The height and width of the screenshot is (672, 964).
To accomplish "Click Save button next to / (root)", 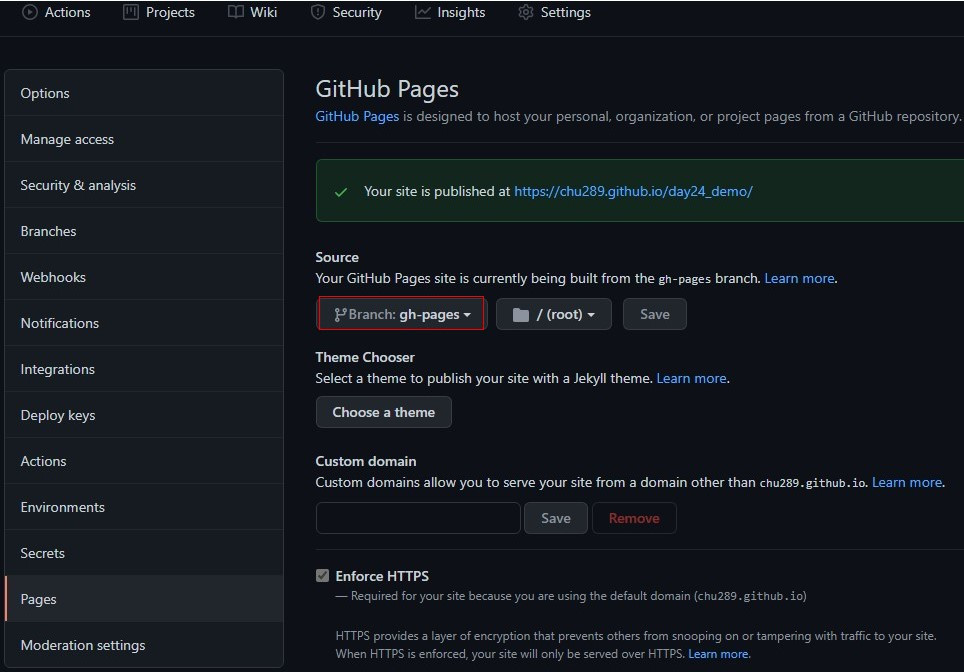I will [655, 314].
